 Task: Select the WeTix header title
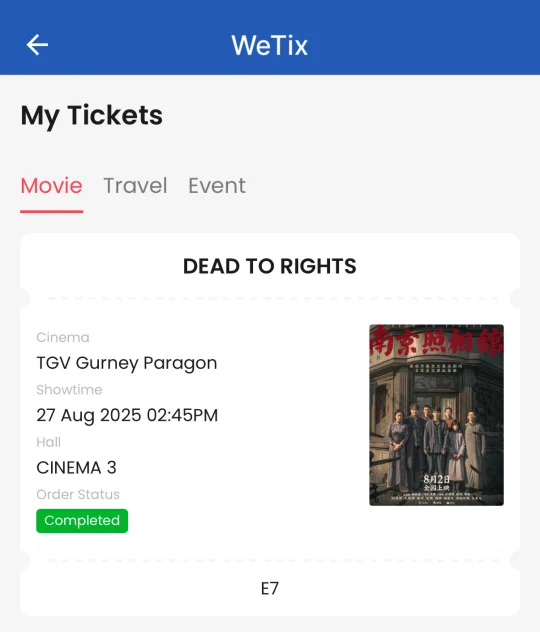[x=270, y=45]
